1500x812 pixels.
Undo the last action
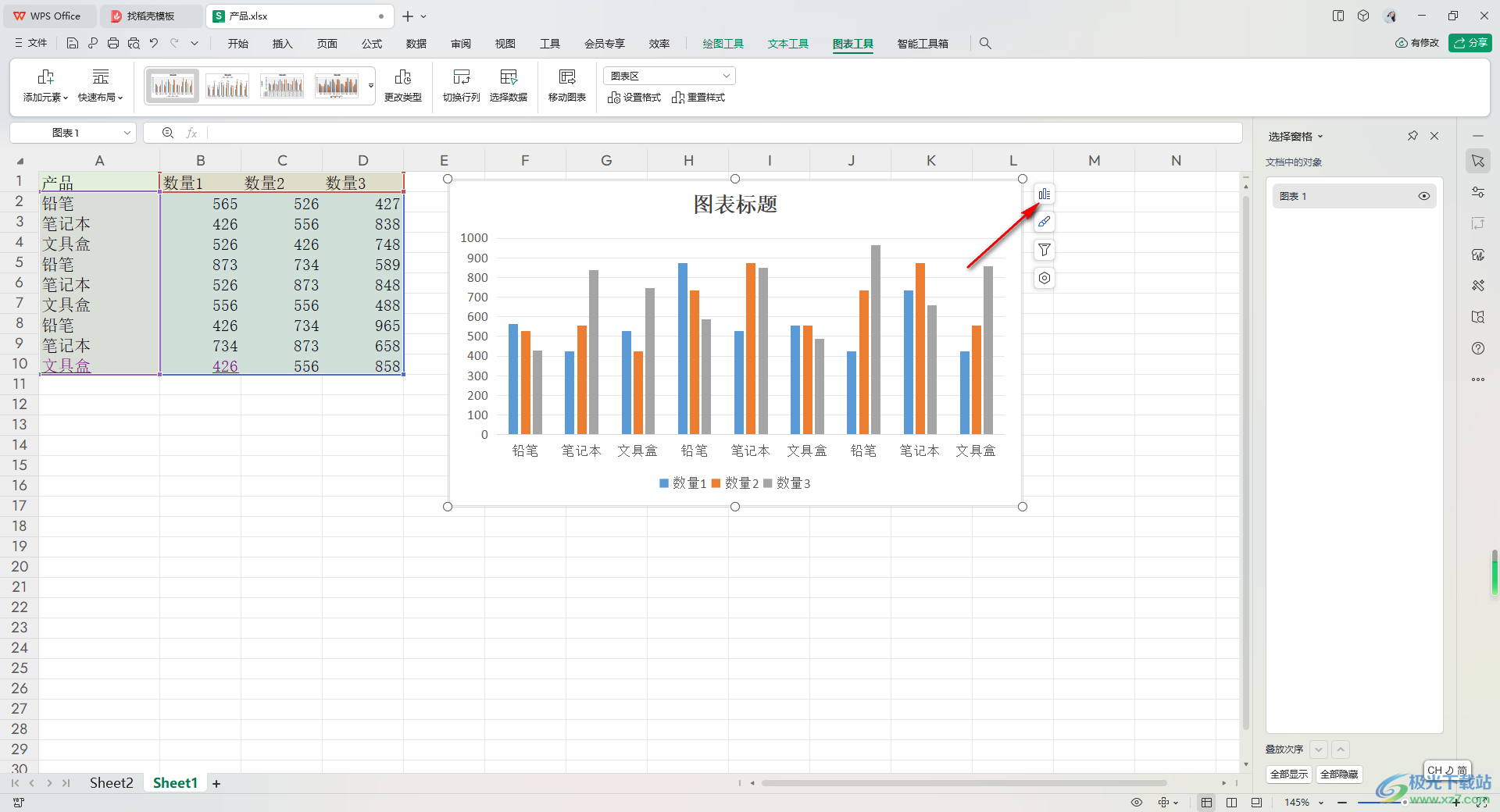(x=154, y=44)
